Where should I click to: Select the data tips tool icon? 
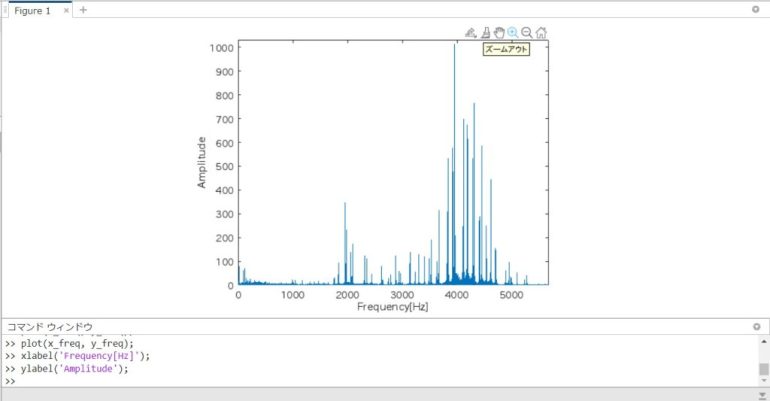(x=485, y=32)
